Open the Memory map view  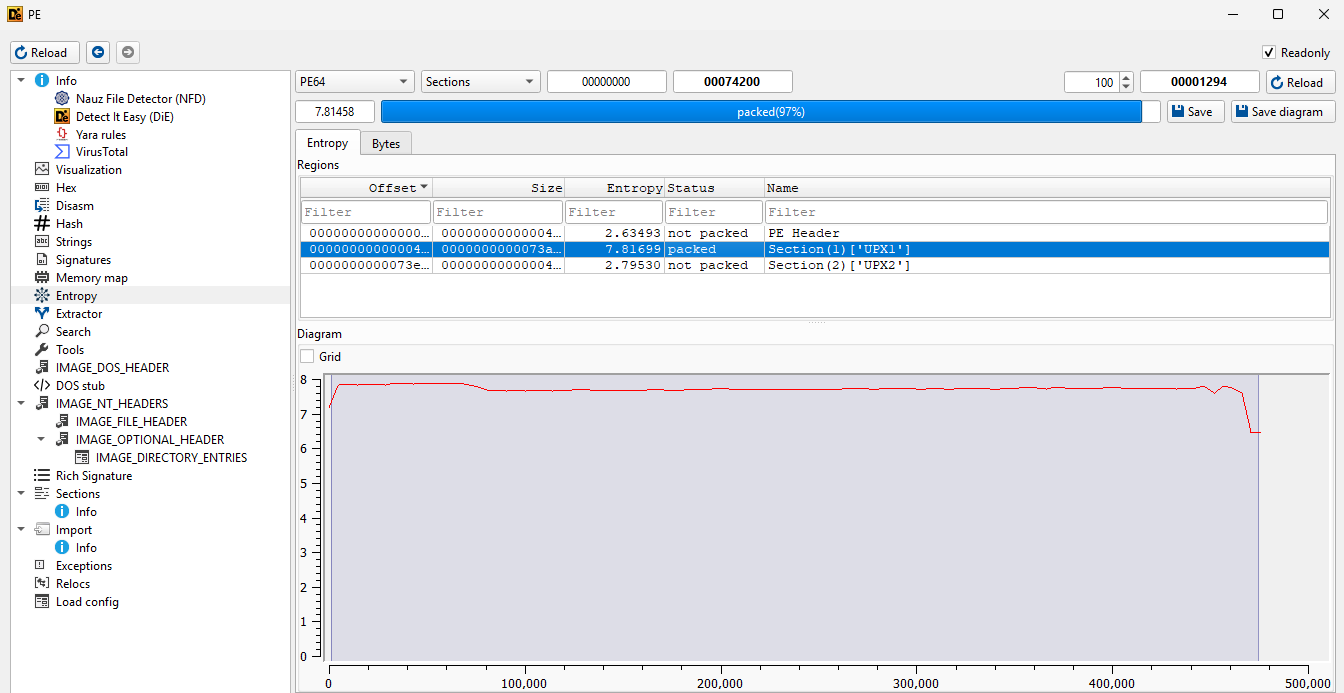tap(91, 278)
